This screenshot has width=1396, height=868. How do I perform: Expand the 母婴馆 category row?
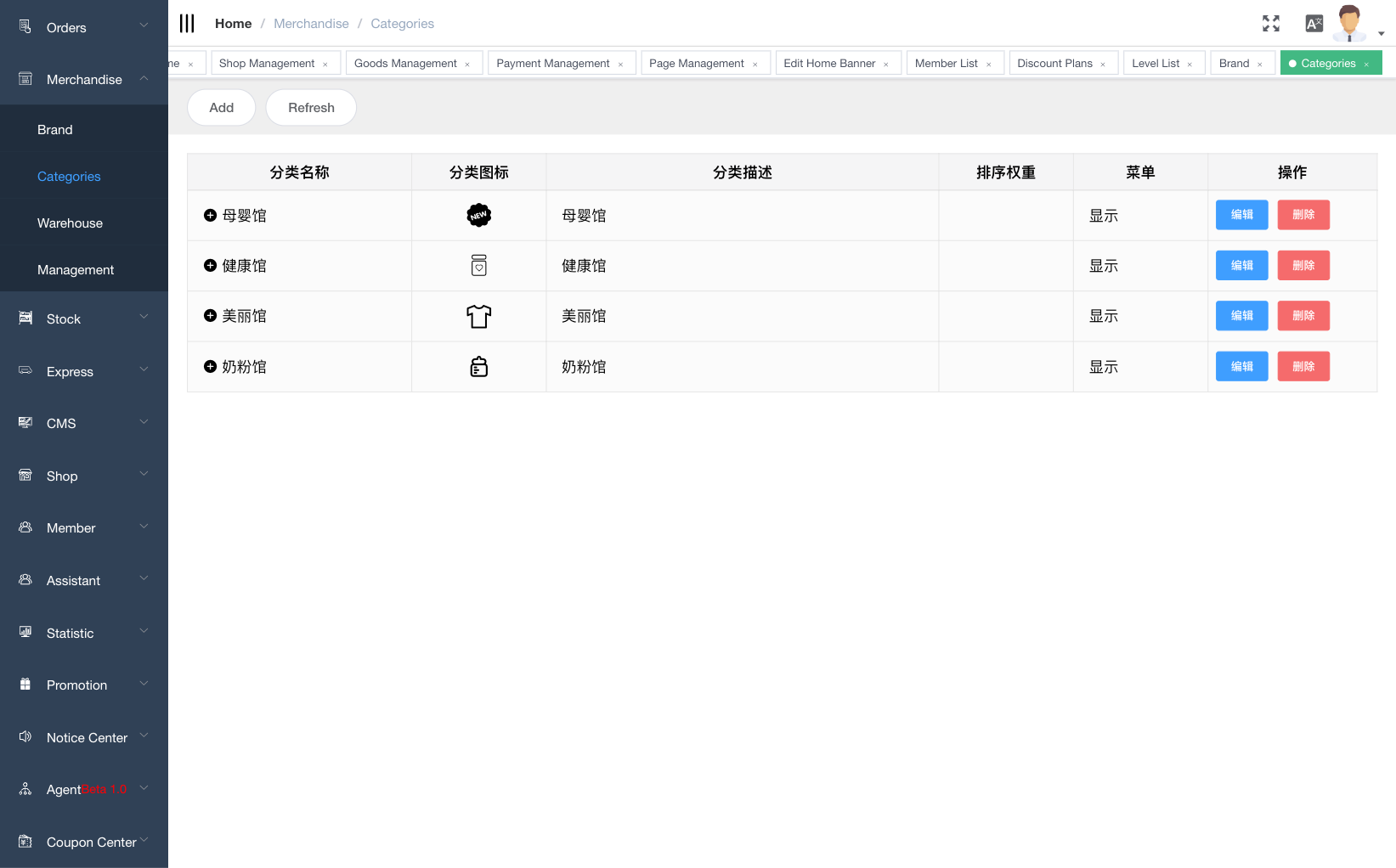[210, 216]
